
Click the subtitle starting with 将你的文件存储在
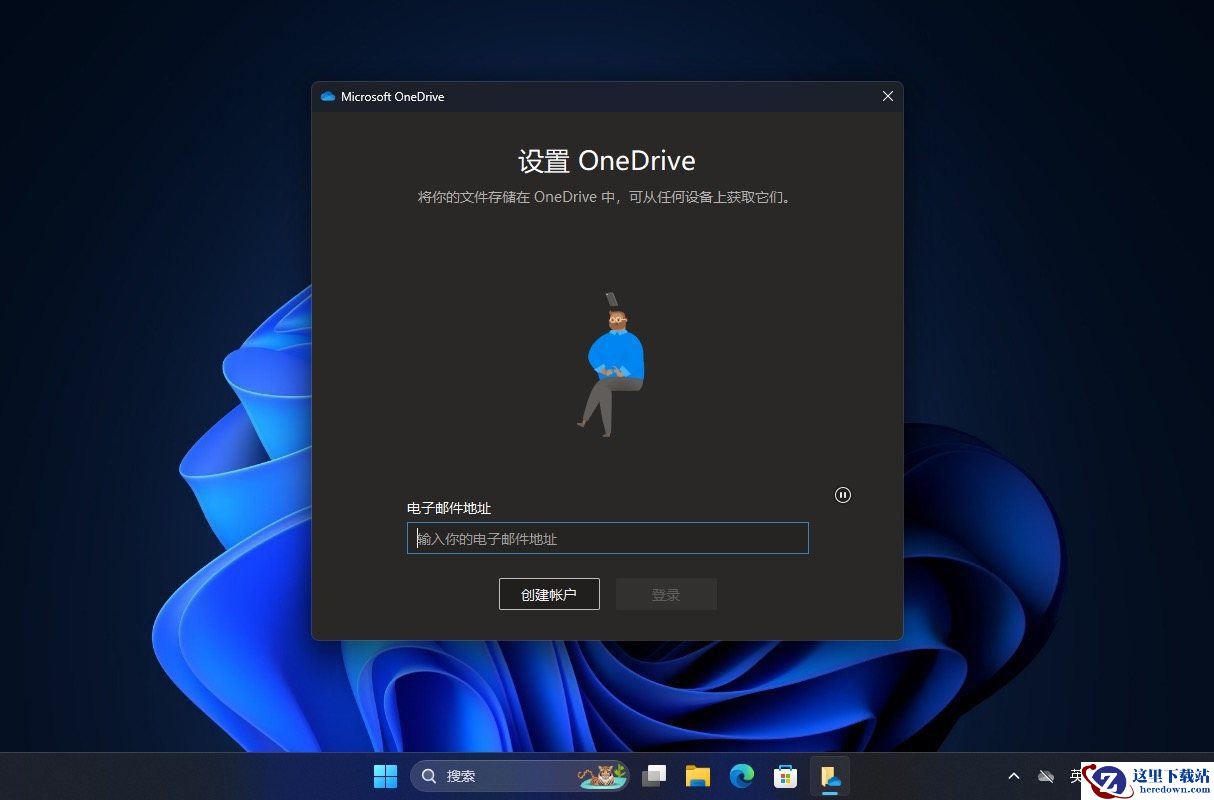pyautogui.click(x=607, y=197)
